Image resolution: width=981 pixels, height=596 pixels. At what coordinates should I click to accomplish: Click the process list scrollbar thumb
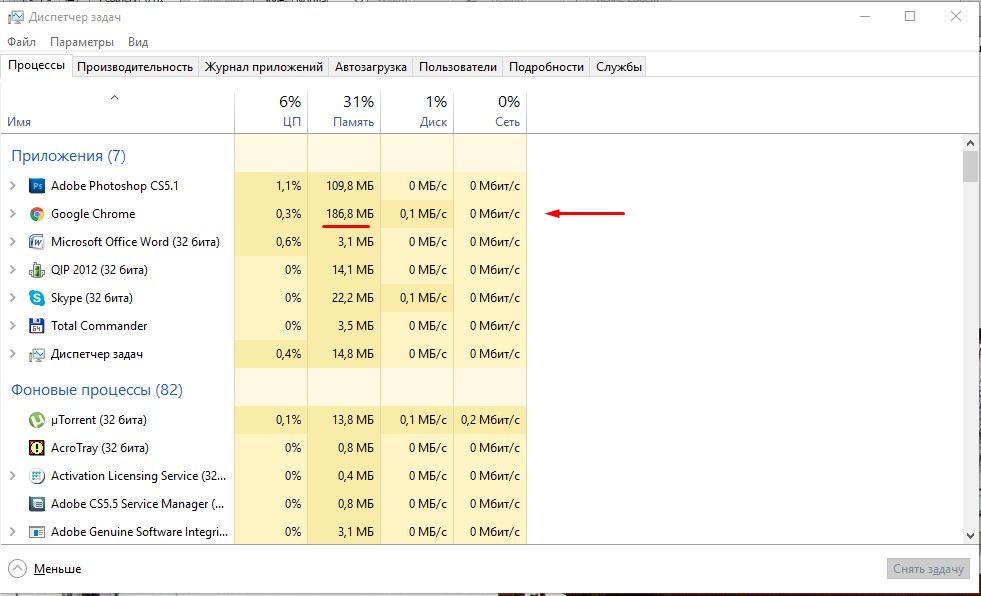[970, 166]
